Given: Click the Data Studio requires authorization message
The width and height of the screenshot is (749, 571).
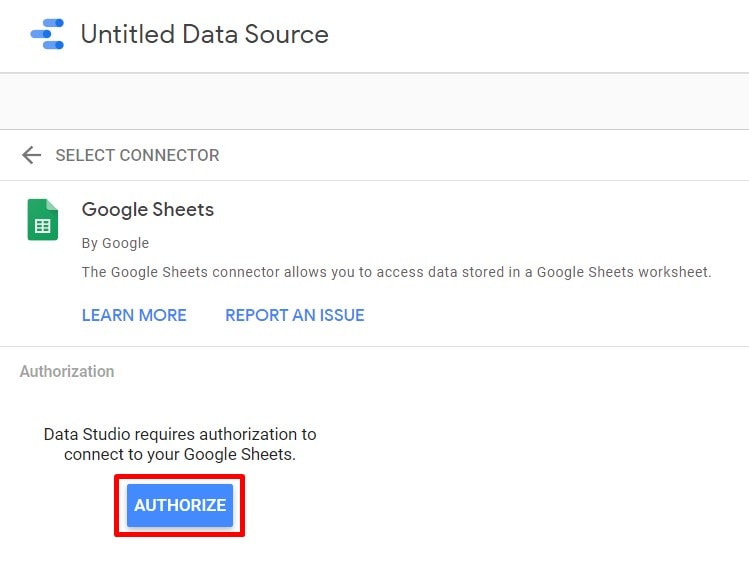Looking at the screenshot, I should pos(180,435).
